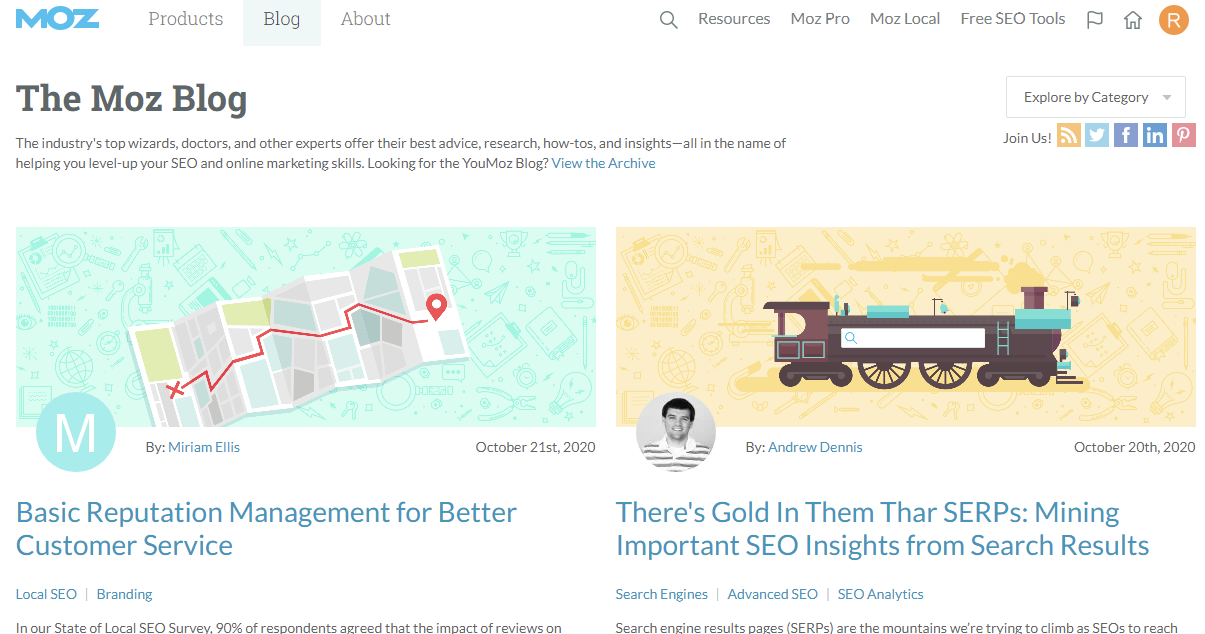Open the article about mining SEO insights
1205x634 pixels.
click(881, 528)
